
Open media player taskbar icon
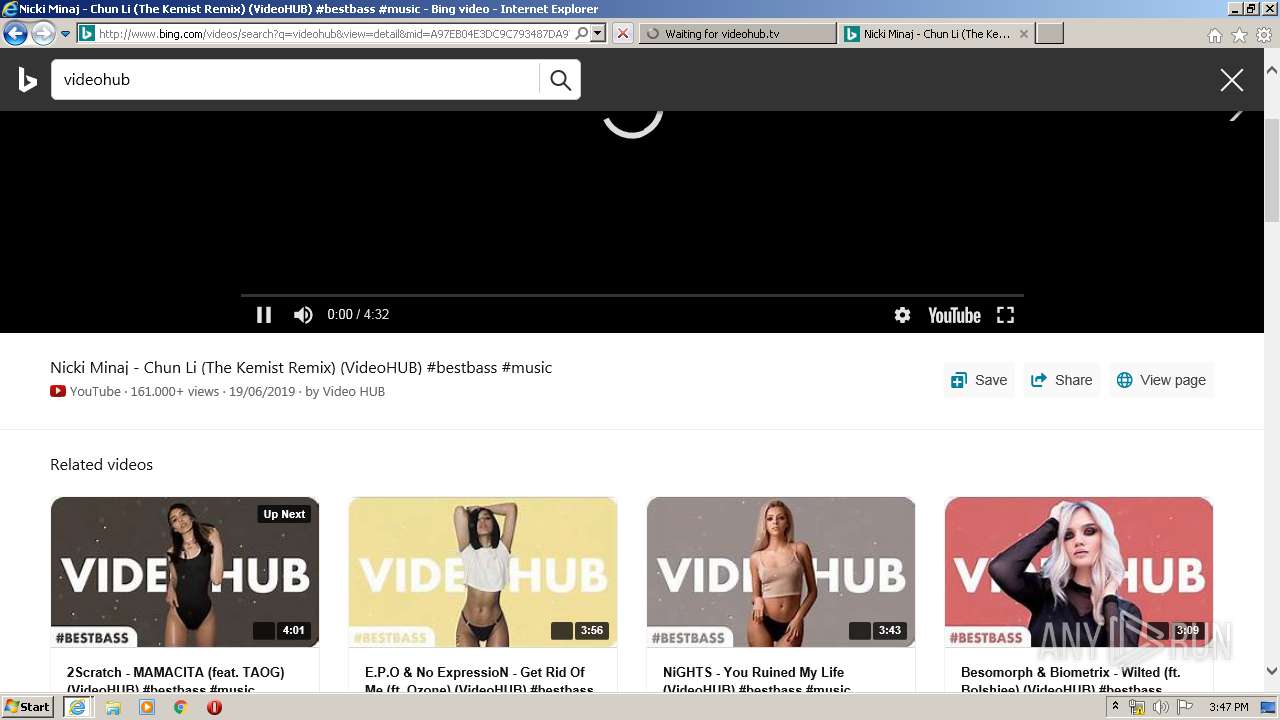point(147,707)
